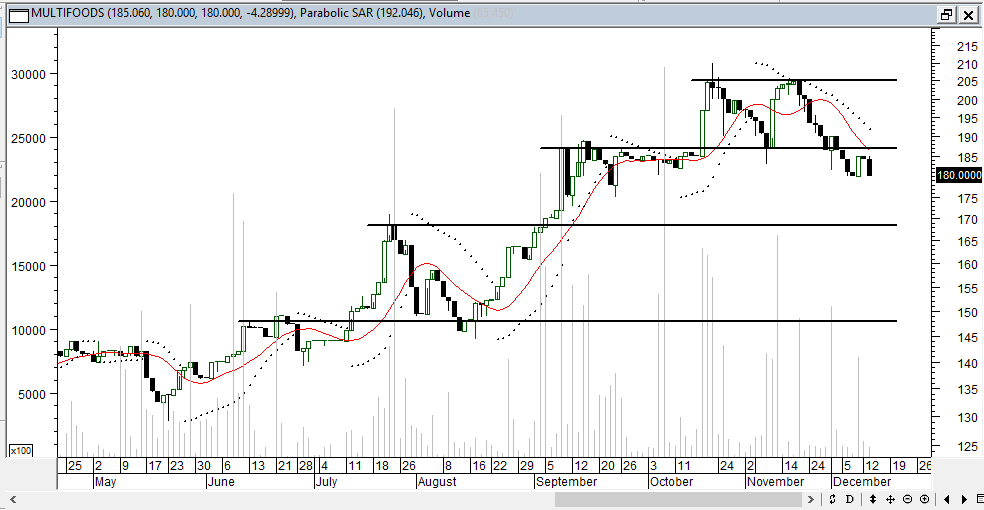The height and width of the screenshot is (510, 984).
Task: Click the horizontal scrollbar thumb
Action: click(x=678, y=499)
